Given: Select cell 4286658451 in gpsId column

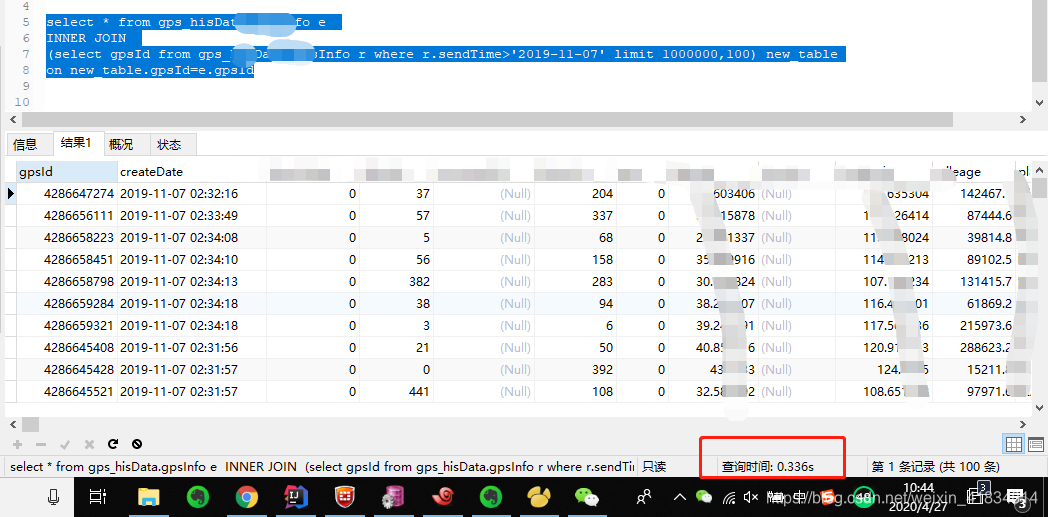Looking at the screenshot, I should (x=67, y=260).
